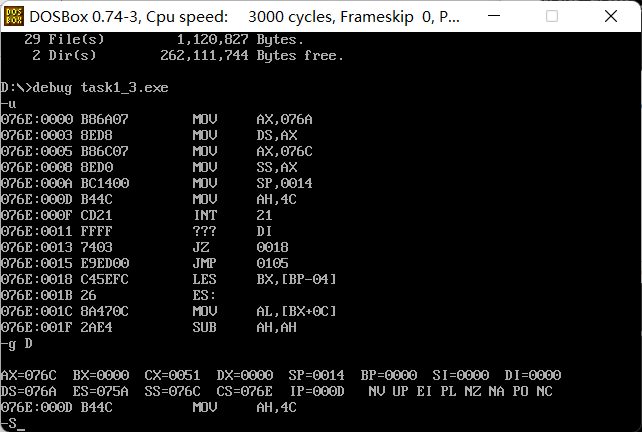
Task: Click the DX=0000 register value
Action: tap(244, 375)
